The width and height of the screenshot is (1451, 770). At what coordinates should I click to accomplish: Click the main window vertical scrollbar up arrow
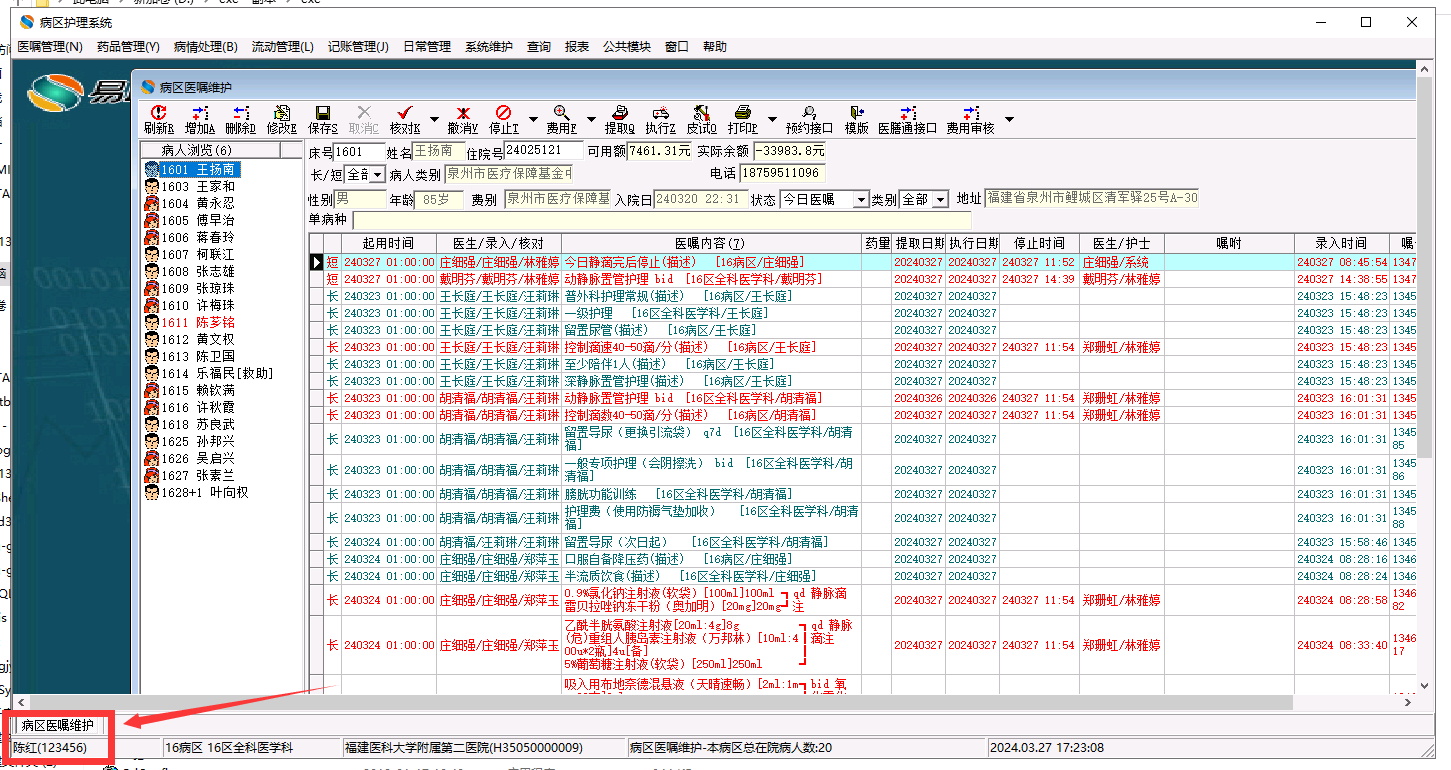[1427, 67]
